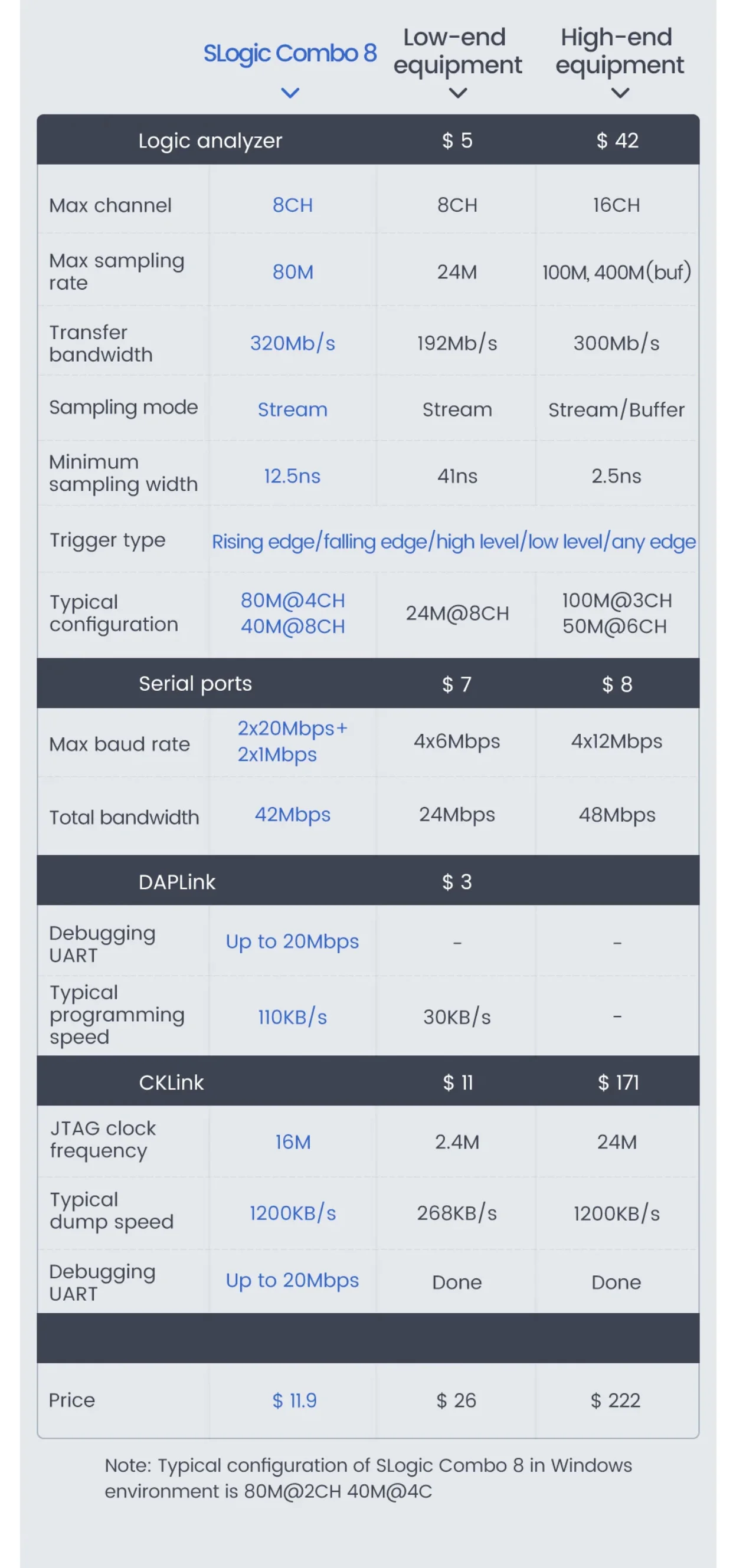Screen dimensions: 746x1568
Task: Click the DAPLink section header
Action: [x=176, y=881]
